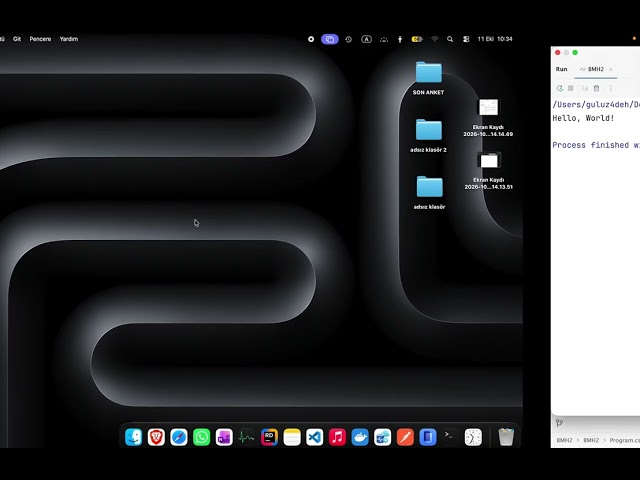The height and width of the screenshot is (480, 640).
Task: Open JetBrains Rider from the Dock
Action: click(269, 437)
